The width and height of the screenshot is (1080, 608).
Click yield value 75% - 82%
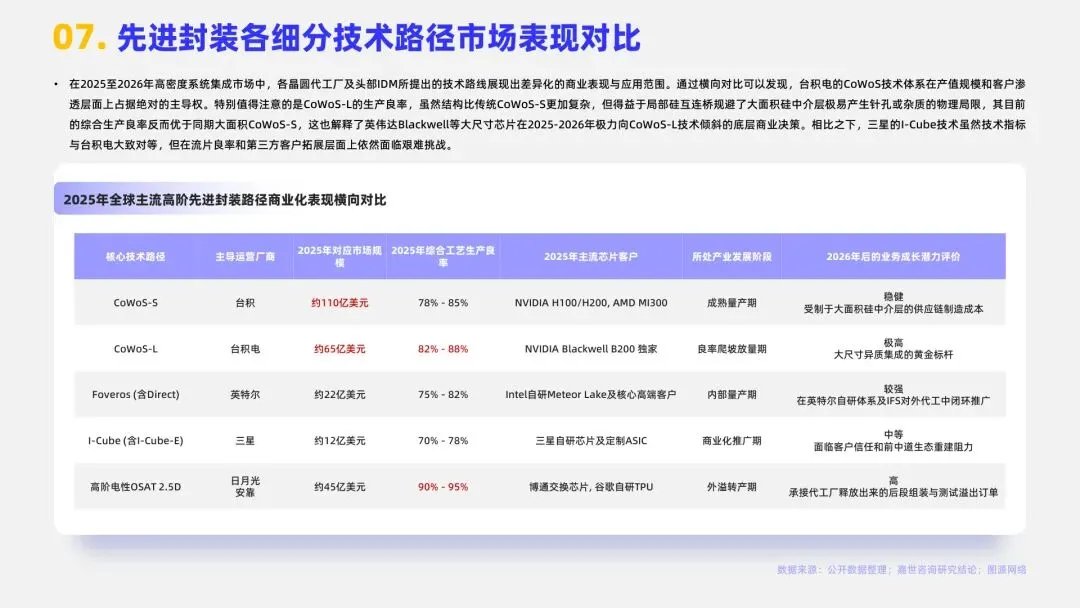(x=443, y=395)
